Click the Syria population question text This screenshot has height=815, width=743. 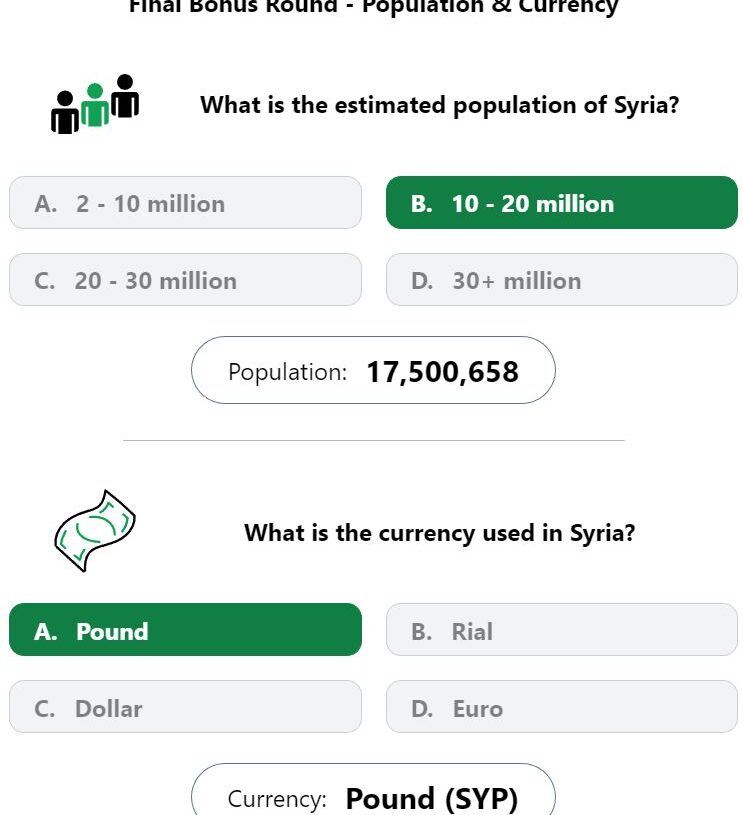point(440,105)
